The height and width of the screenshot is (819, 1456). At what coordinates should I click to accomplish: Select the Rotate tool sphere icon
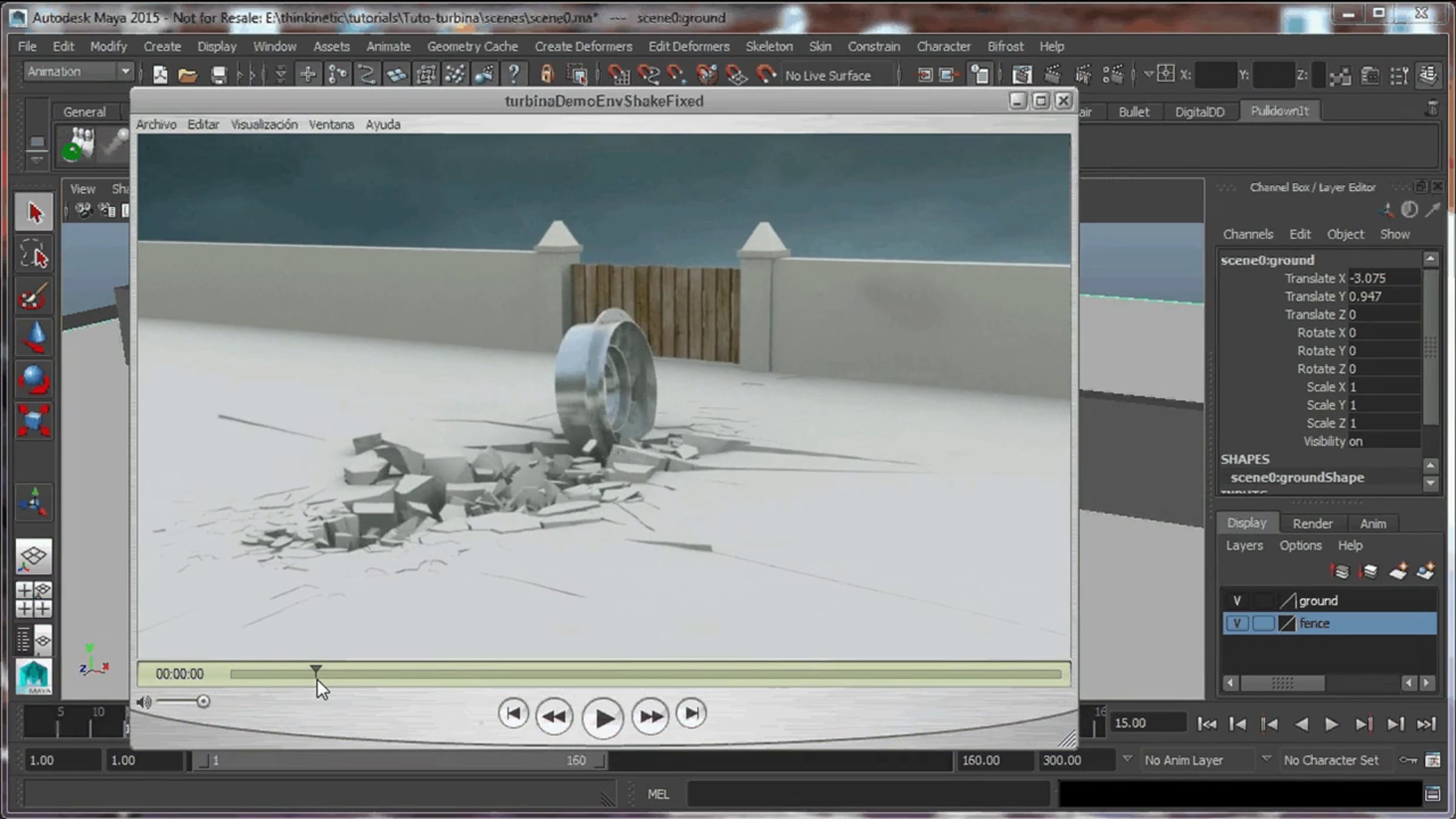point(34,379)
